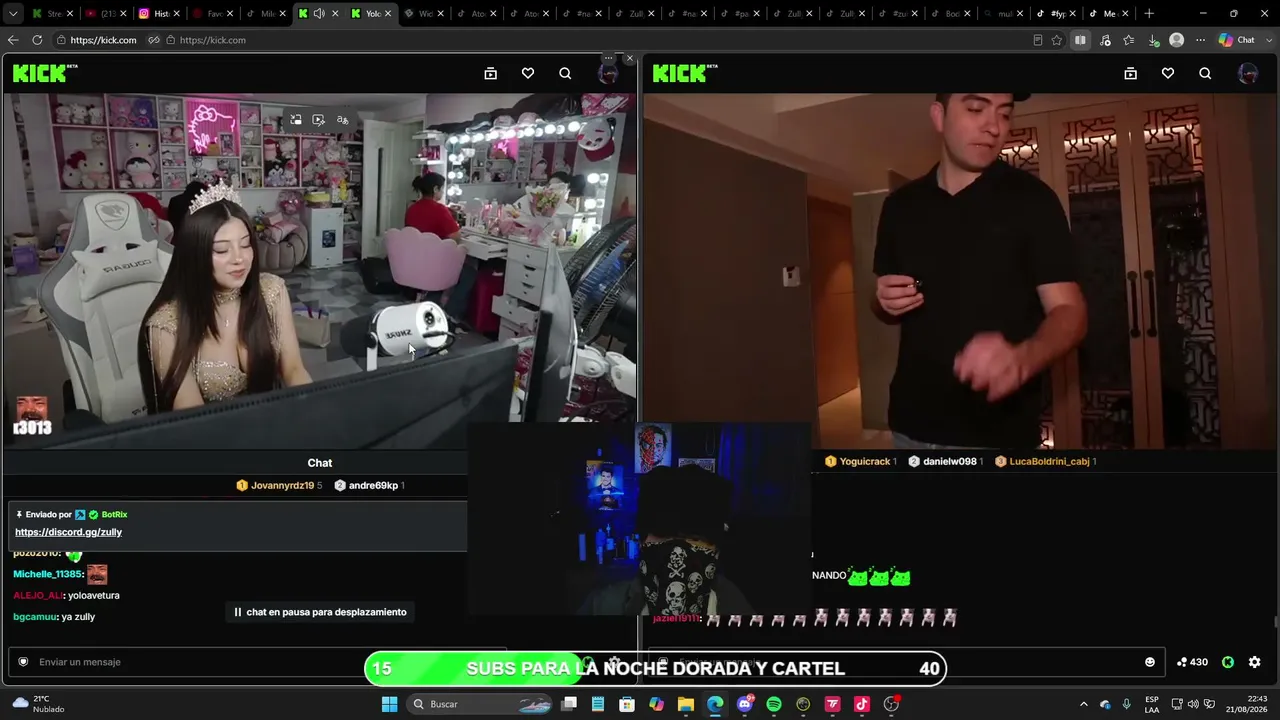Open the emote picker in right chat

(1150, 662)
